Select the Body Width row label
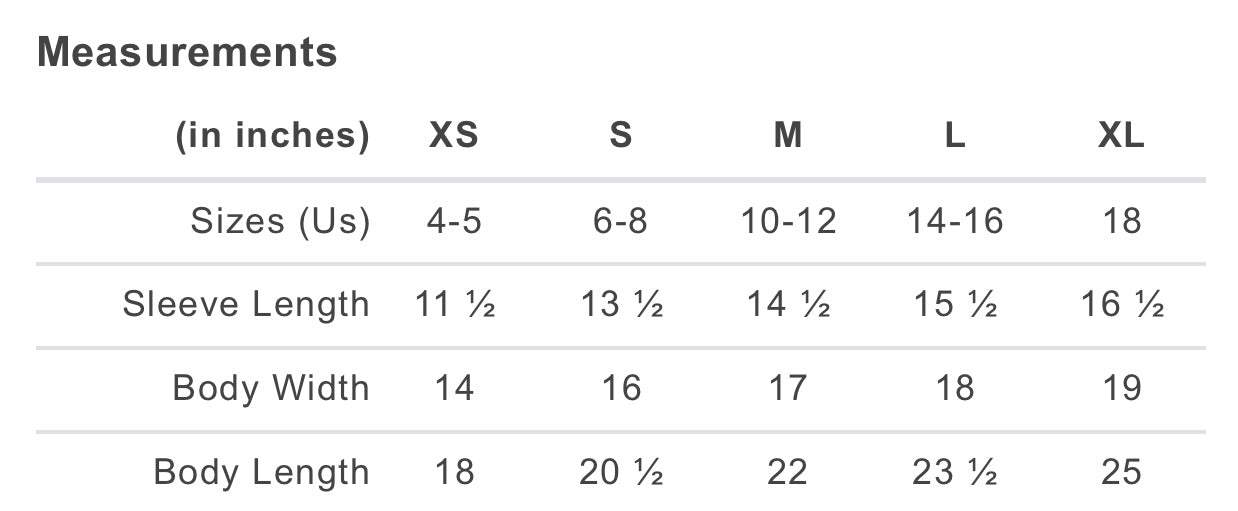The height and width of the screenshot is (511, 1238). 271,388
